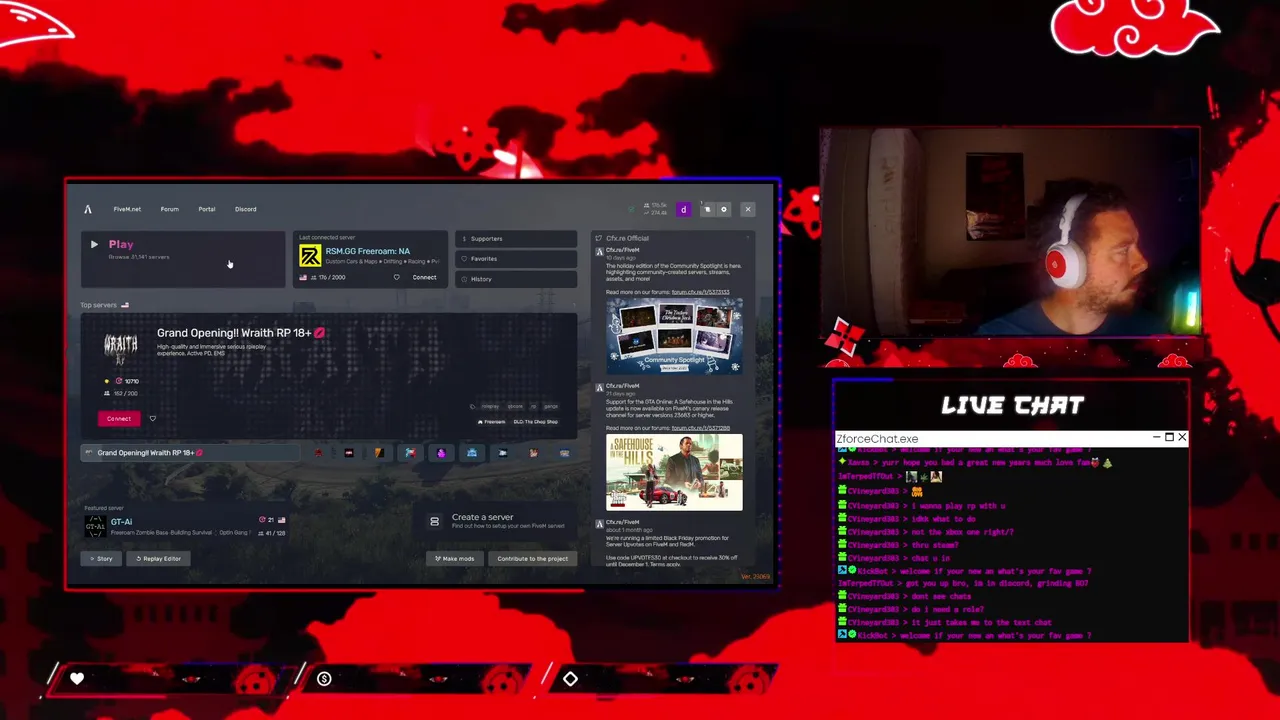Open the FiveM.net menu link
The height and width of the screenshot is (720, 1280).
coord(127,209)
